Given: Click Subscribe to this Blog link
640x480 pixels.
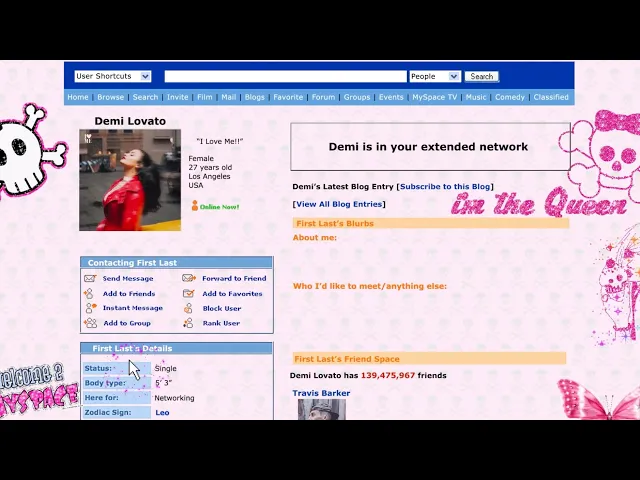Looking at the screenshot, I should click(x=445, y=187).
